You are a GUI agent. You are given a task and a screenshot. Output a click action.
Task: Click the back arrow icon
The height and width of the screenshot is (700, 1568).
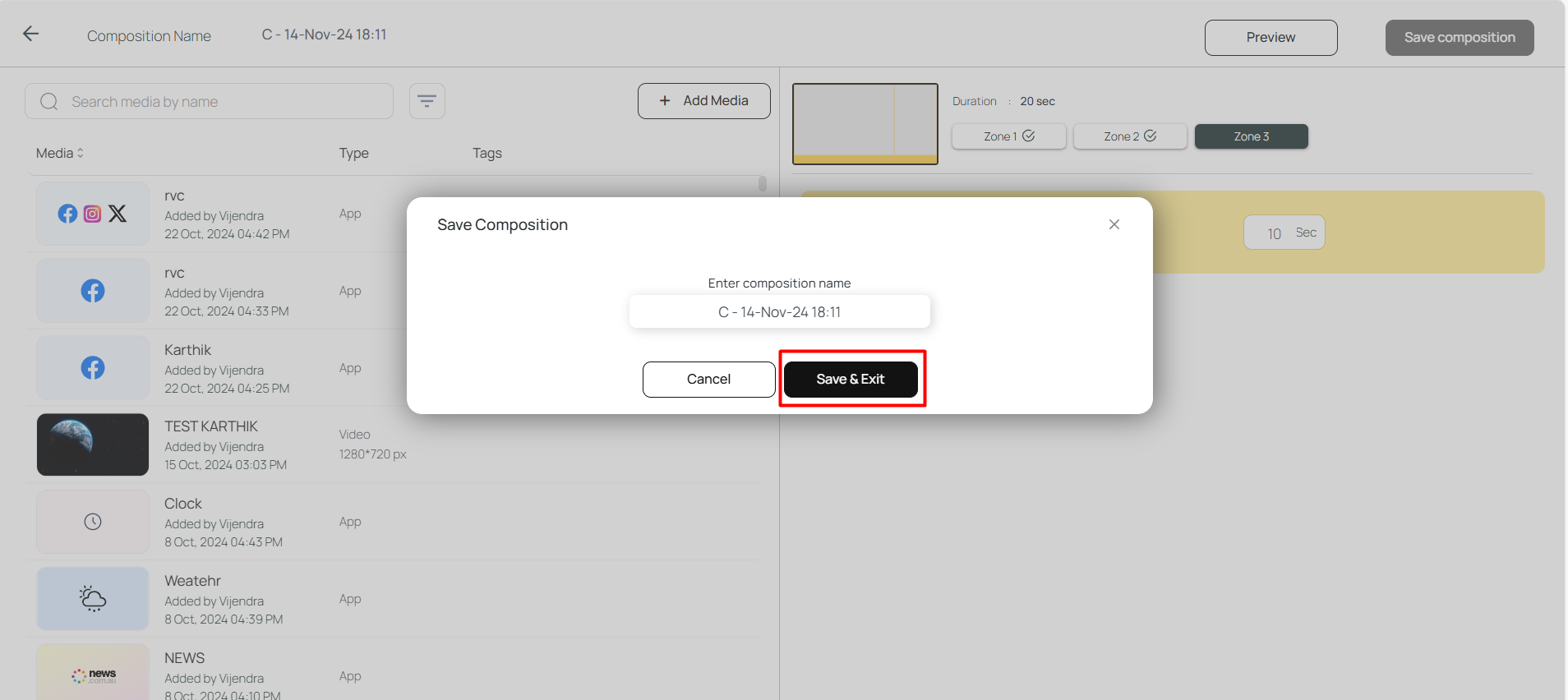click(x=31, y=34)
